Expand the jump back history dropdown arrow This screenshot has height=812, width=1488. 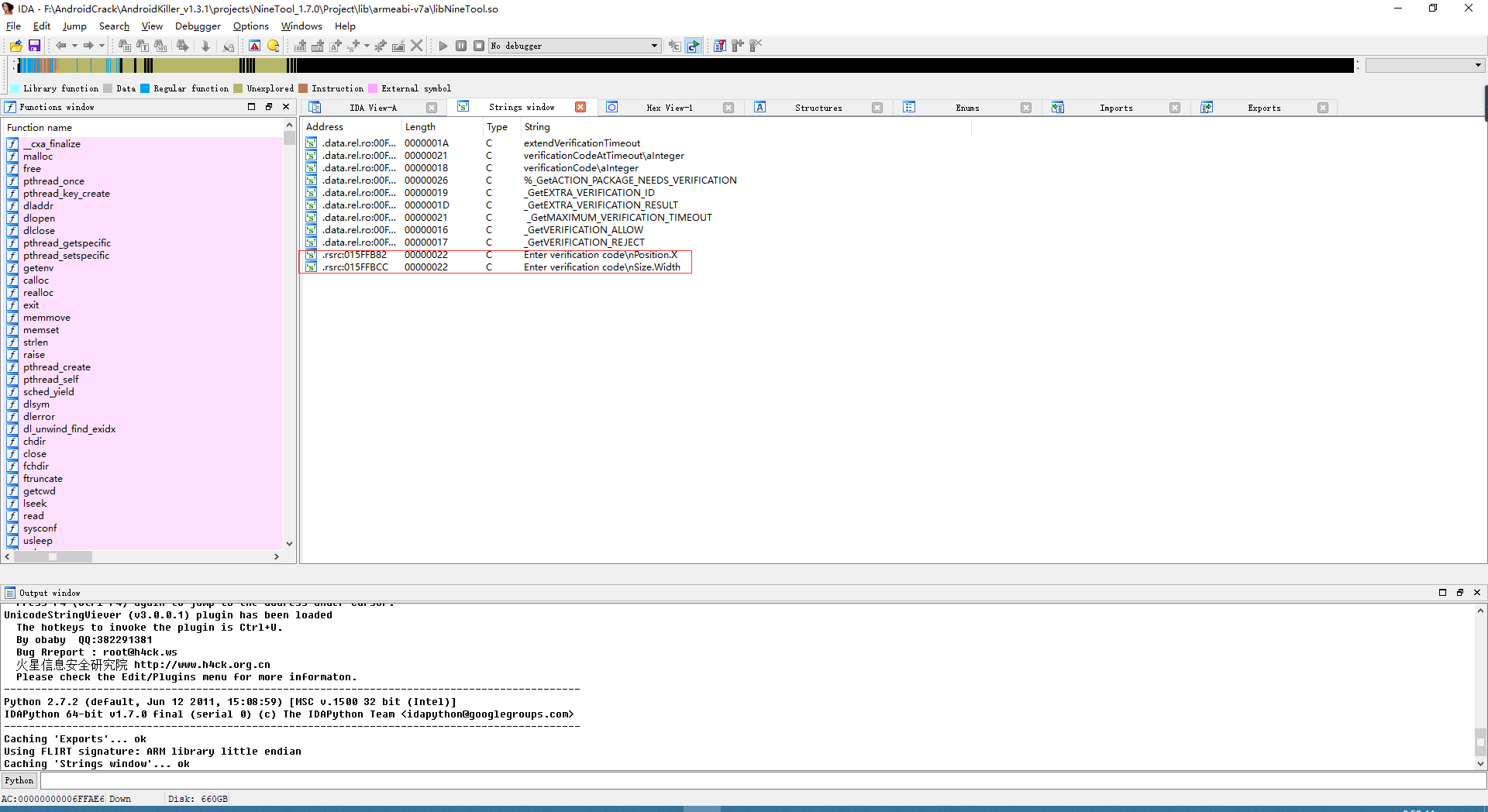coord(74,46)
